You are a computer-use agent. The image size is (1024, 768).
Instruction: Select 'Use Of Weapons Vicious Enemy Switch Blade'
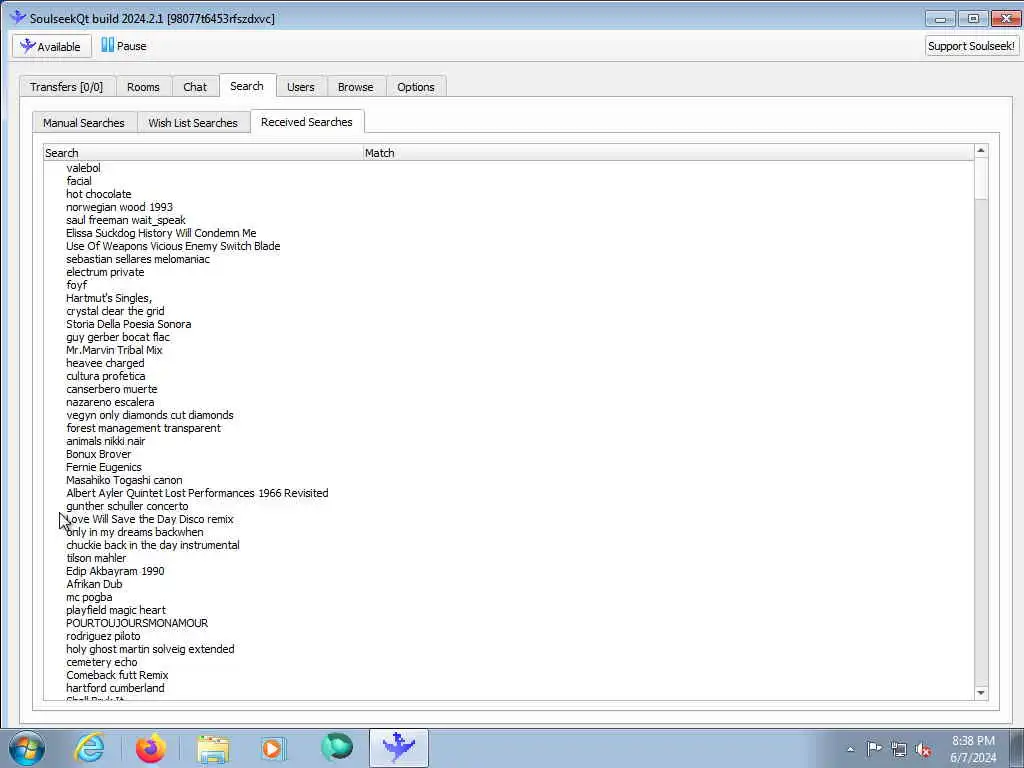[x=173, y=246]
